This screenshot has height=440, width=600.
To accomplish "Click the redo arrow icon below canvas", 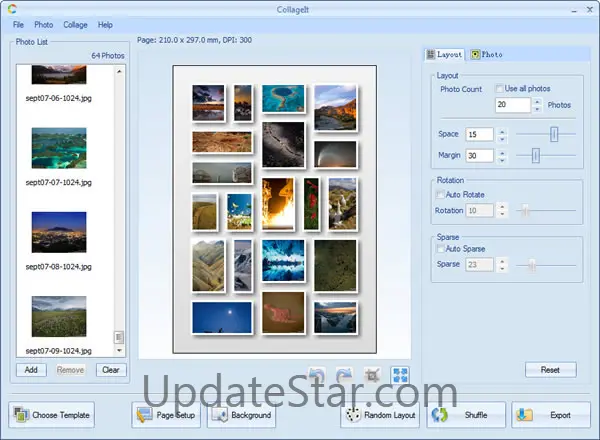I will click(x=343, y=374).
